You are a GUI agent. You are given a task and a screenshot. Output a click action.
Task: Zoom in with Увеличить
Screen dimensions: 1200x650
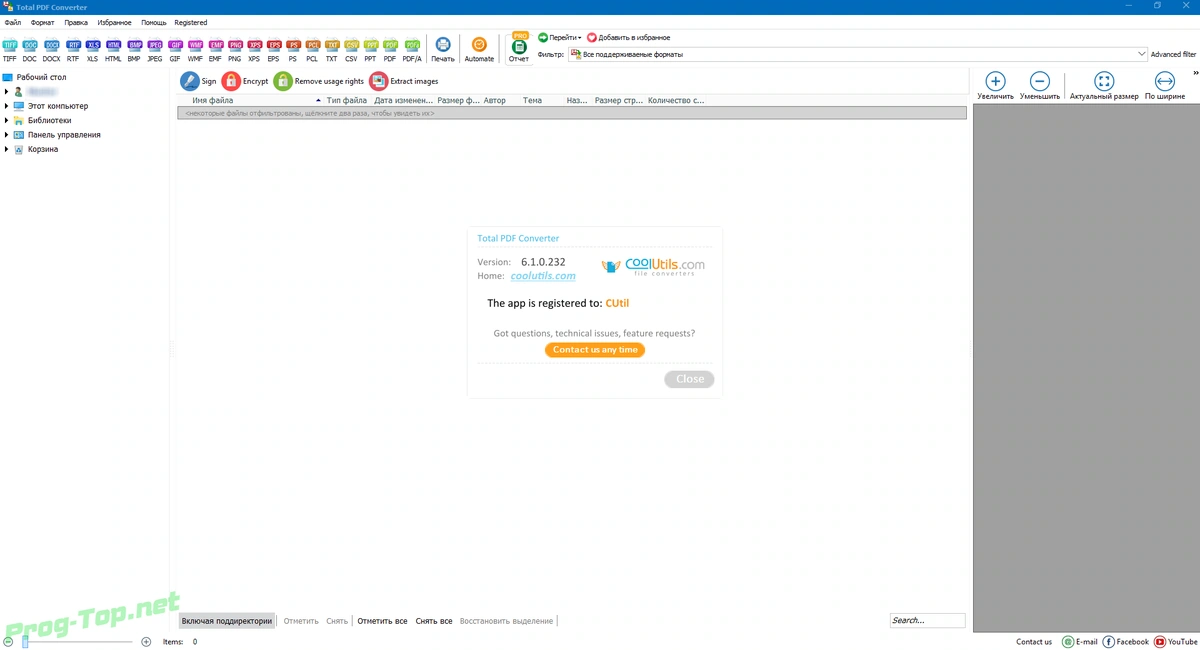996,86
